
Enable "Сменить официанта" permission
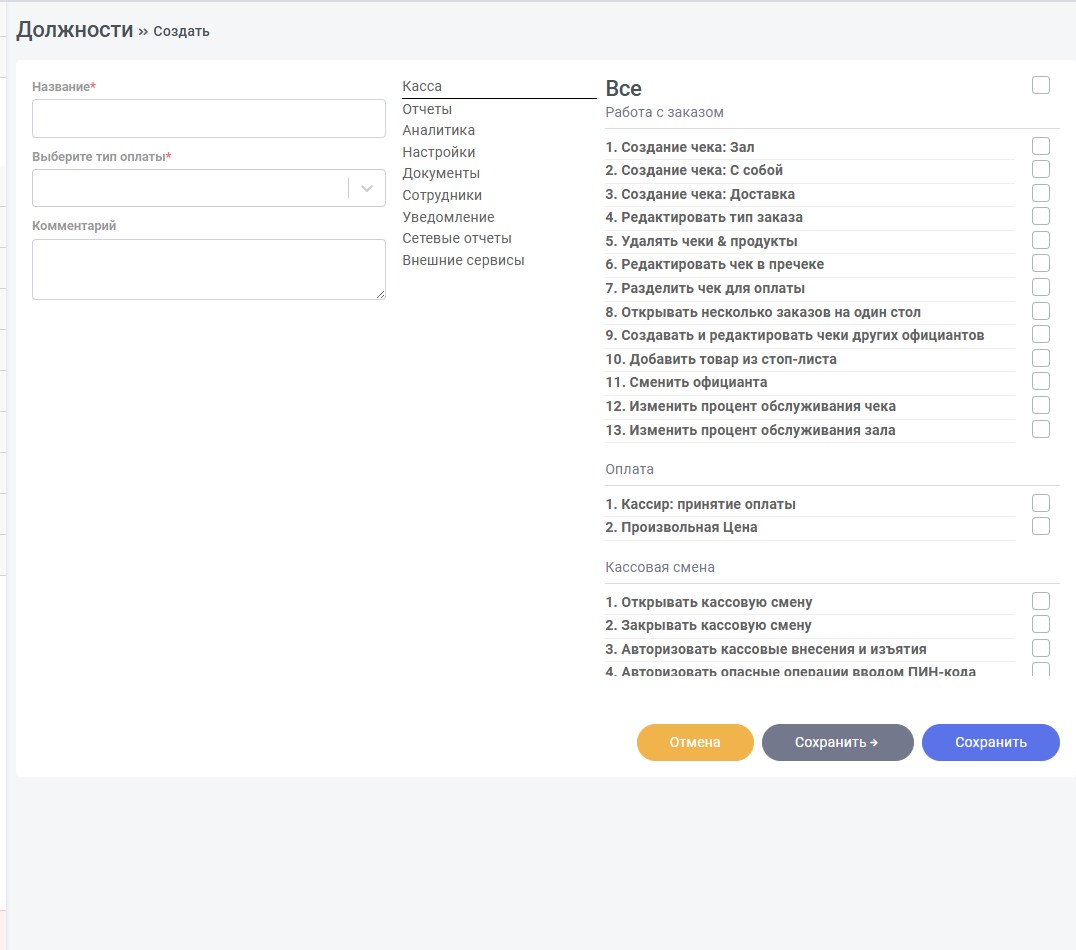pos(1040,382)
